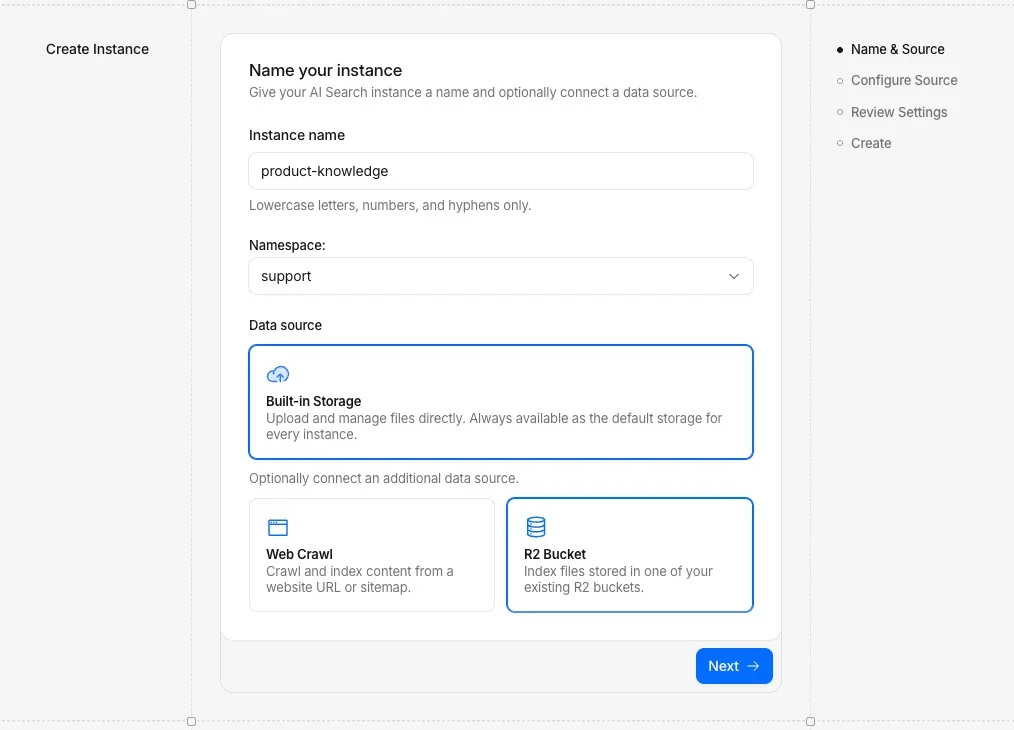Navigate to the Configure Source step
Screen dimensions: 1014x730
904,80
